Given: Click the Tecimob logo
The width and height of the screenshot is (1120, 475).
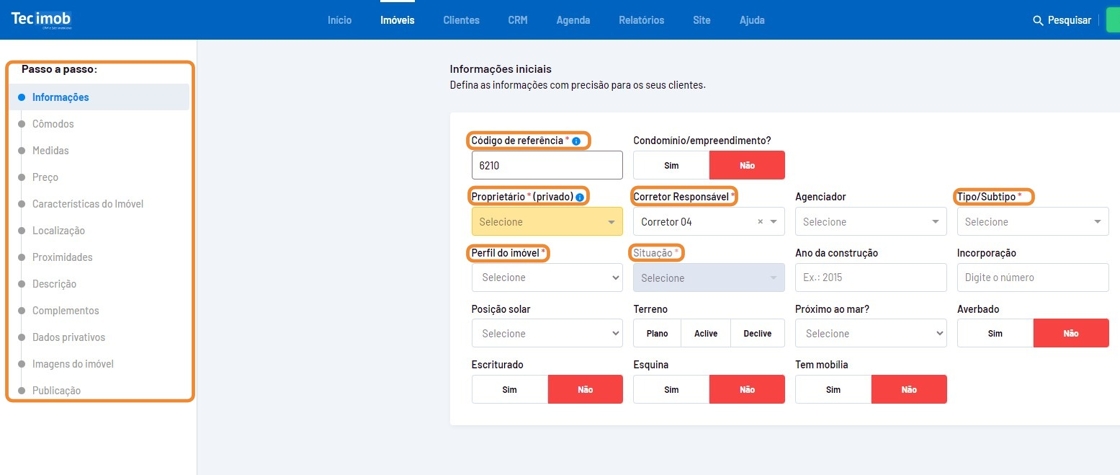Looking at the screenshot, I should click(41, 19).
